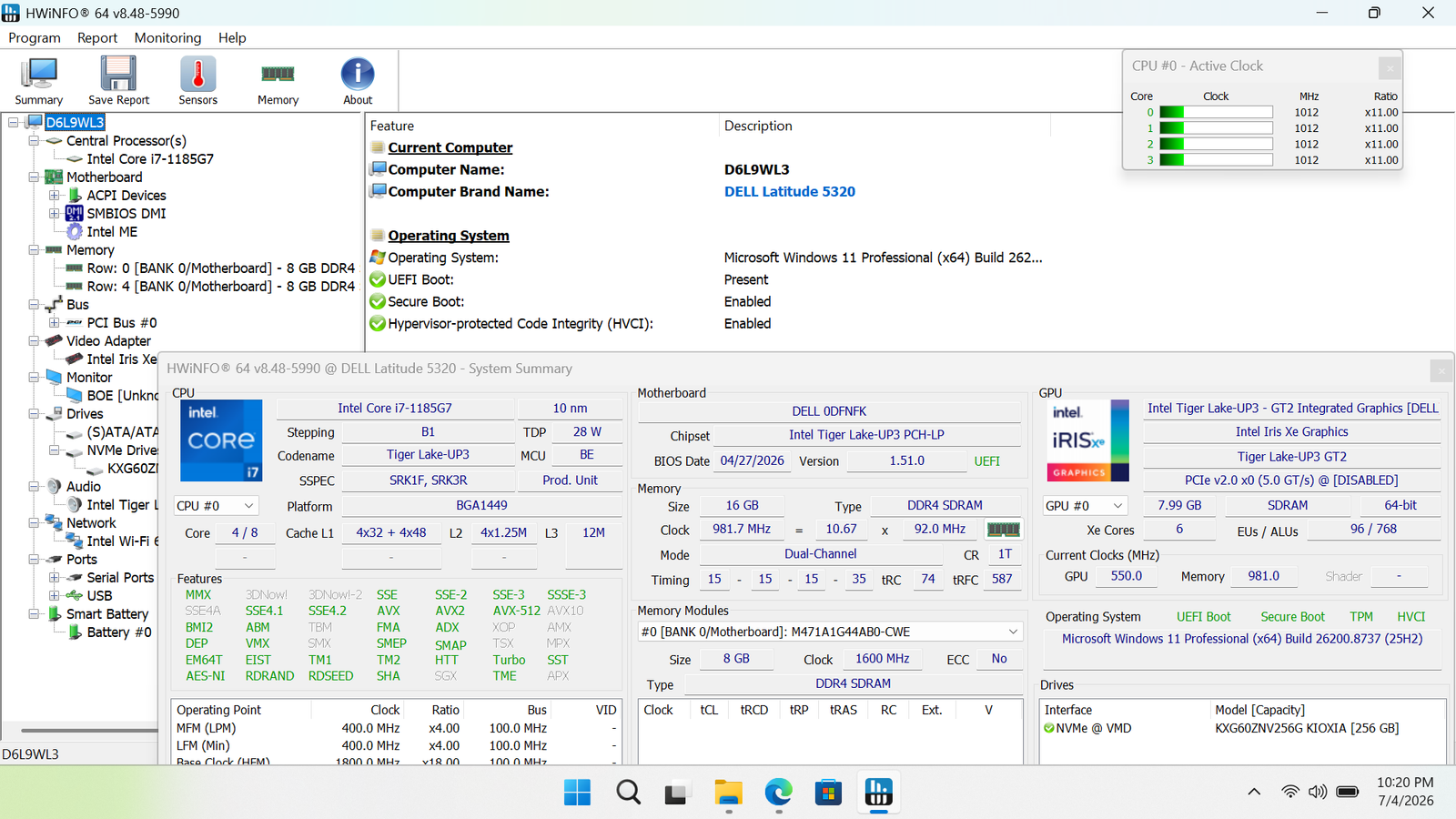The width and height of the screenshot is (1456, 819).
Task: Collapse the Central Processor(s) tree node
Action: (34, 141)
